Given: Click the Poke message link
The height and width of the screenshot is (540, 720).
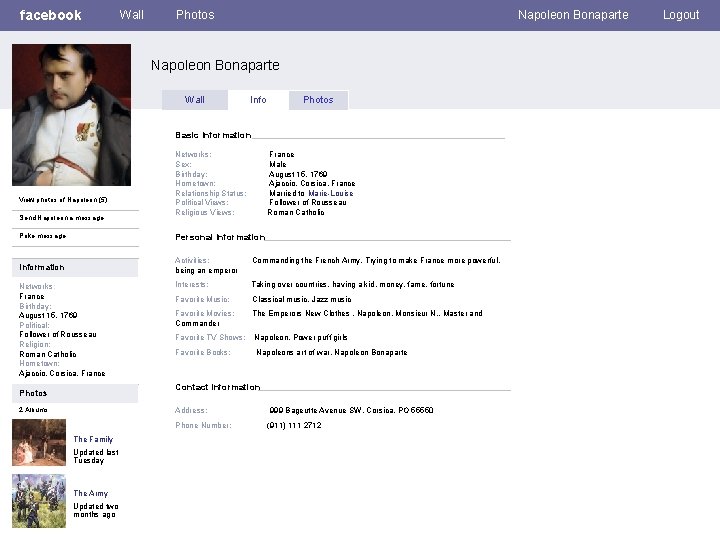Looking at the screenshot, I should [x=43, y=236].
